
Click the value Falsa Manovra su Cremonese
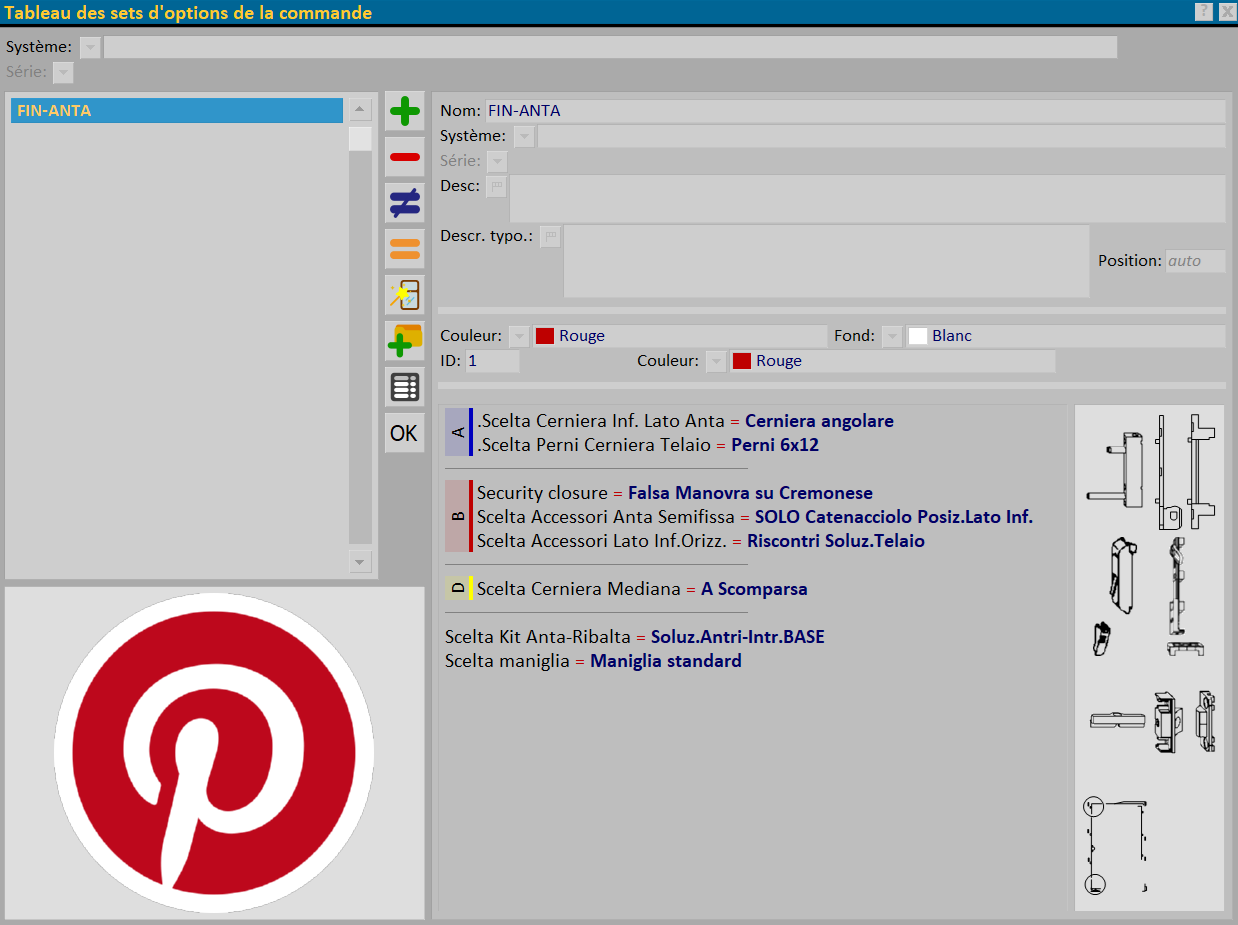pos(750,493)
